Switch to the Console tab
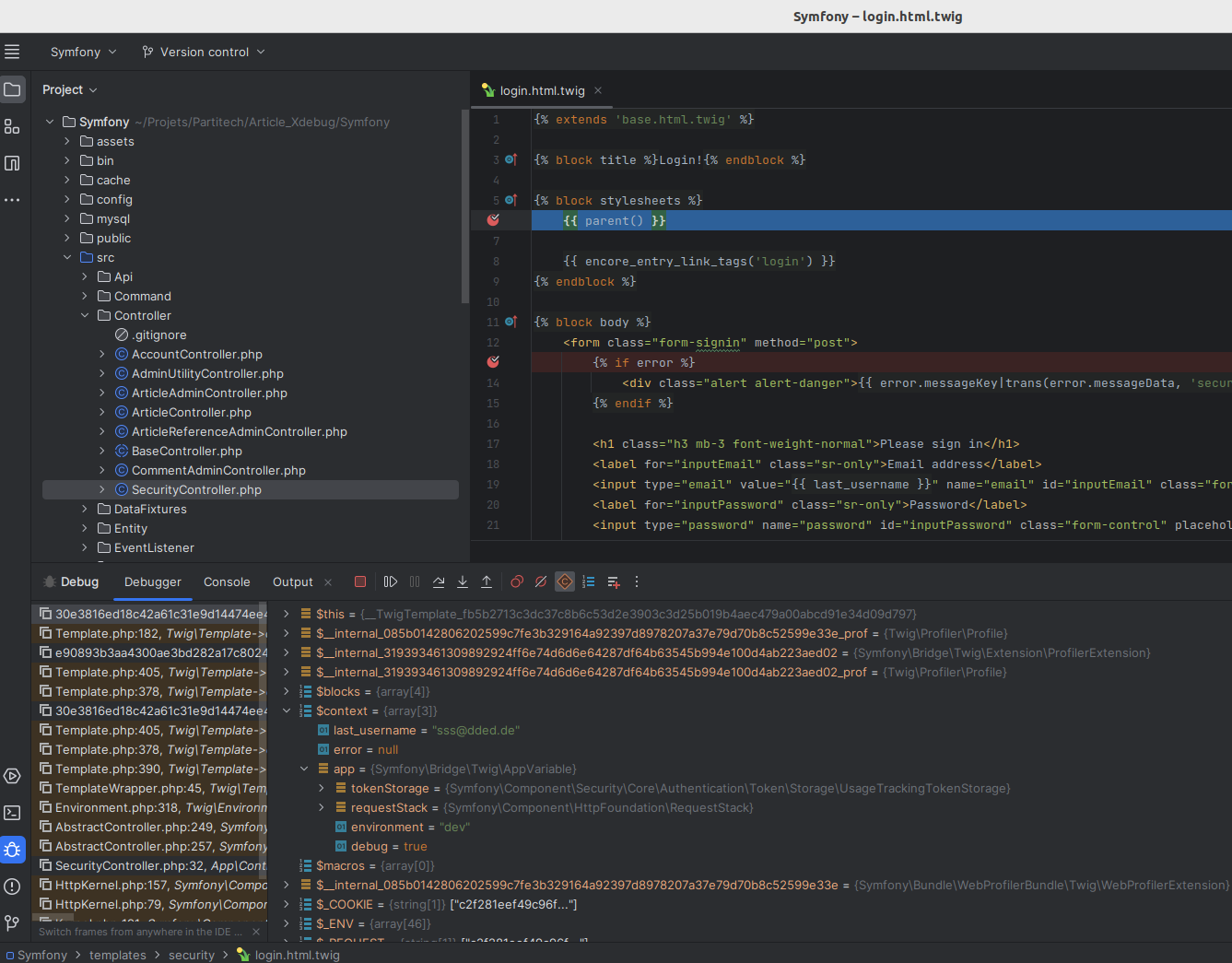The image size is (1232, 963). 227,581
